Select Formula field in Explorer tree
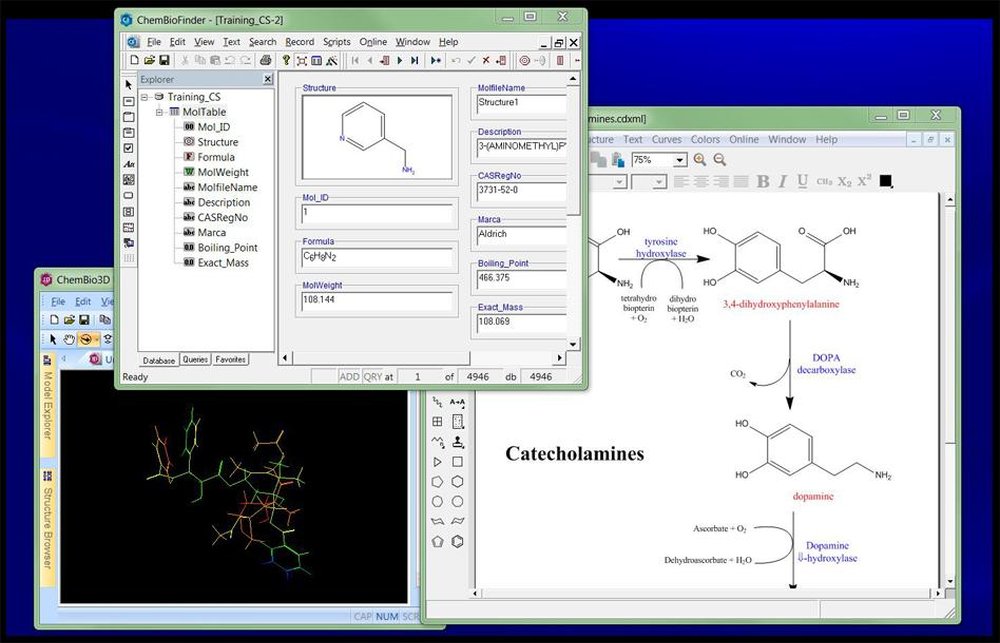The height and width of the screenshot is (643, 1000). click(x=209, y=157)
